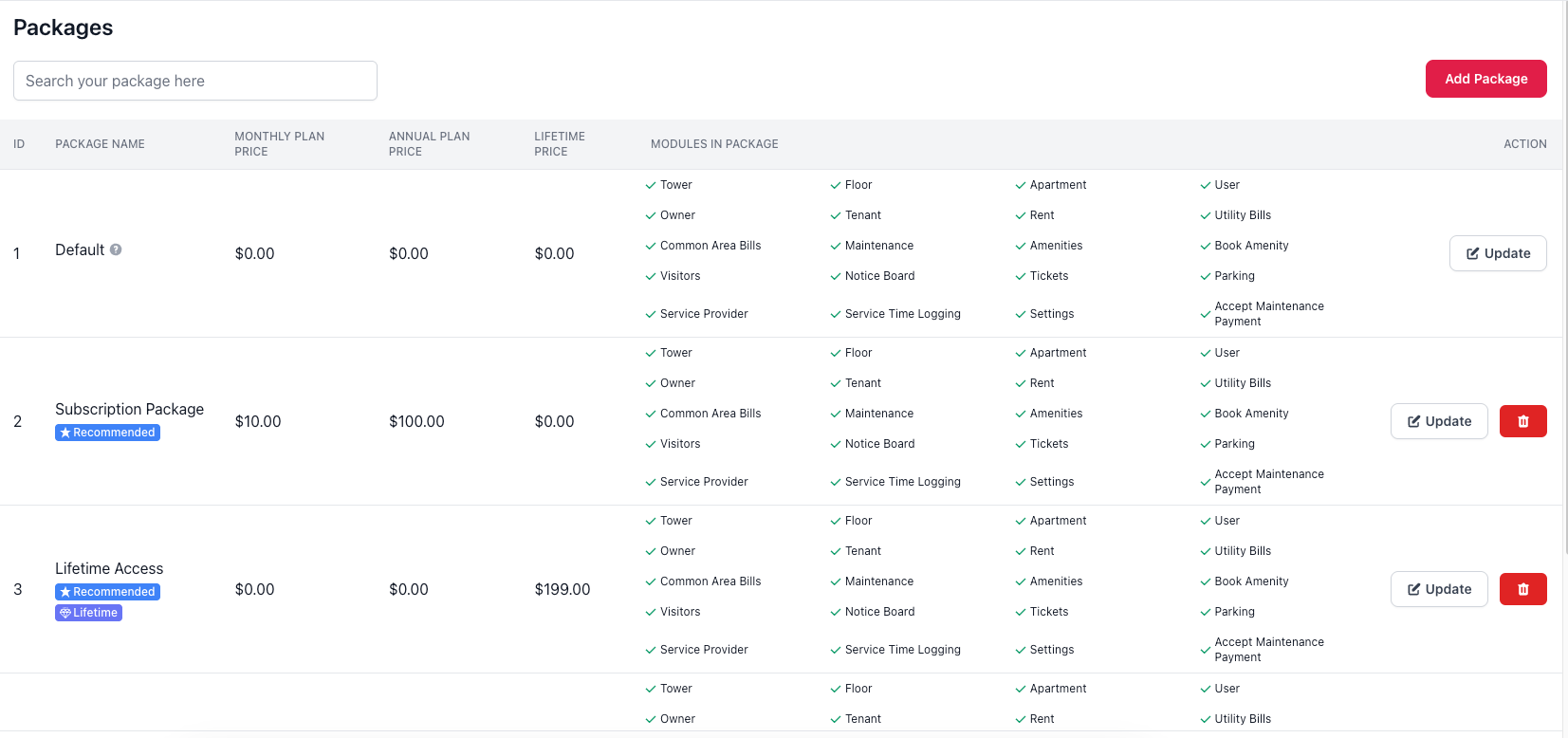
Task: Click the Lifetime Price column header
Action: tap(560, 144)
